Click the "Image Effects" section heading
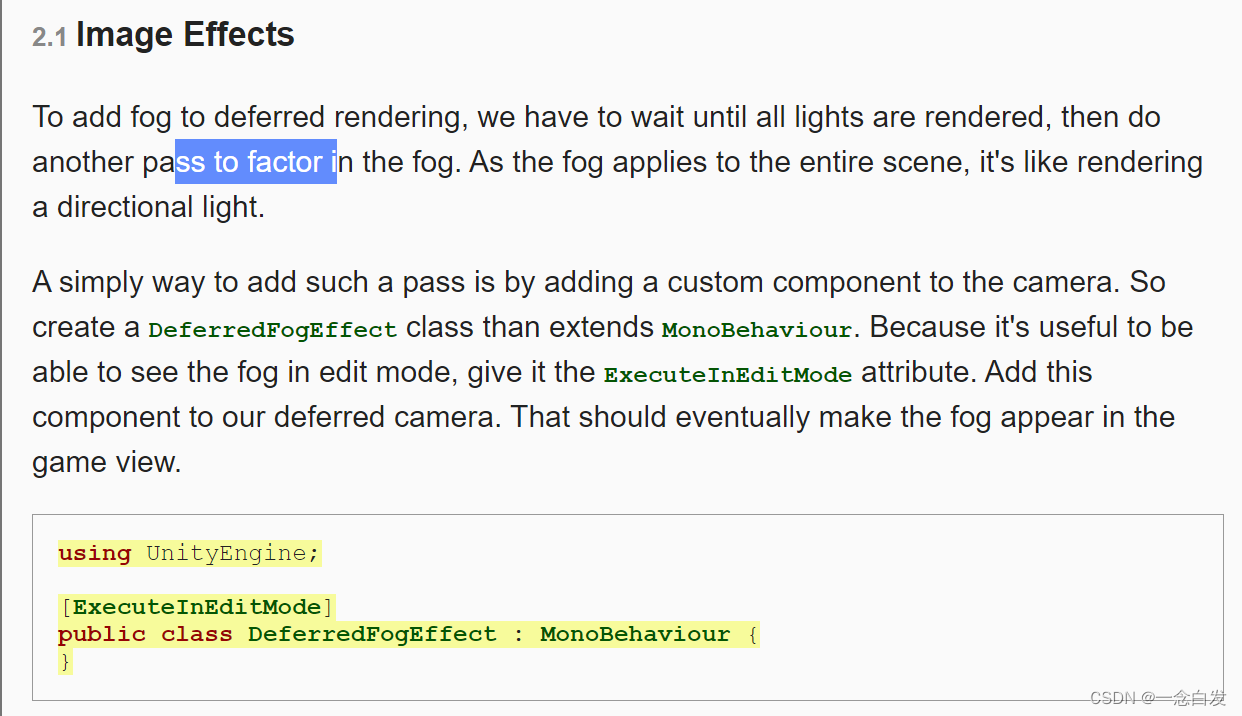The image size is (1242, 716). (185, 35)
